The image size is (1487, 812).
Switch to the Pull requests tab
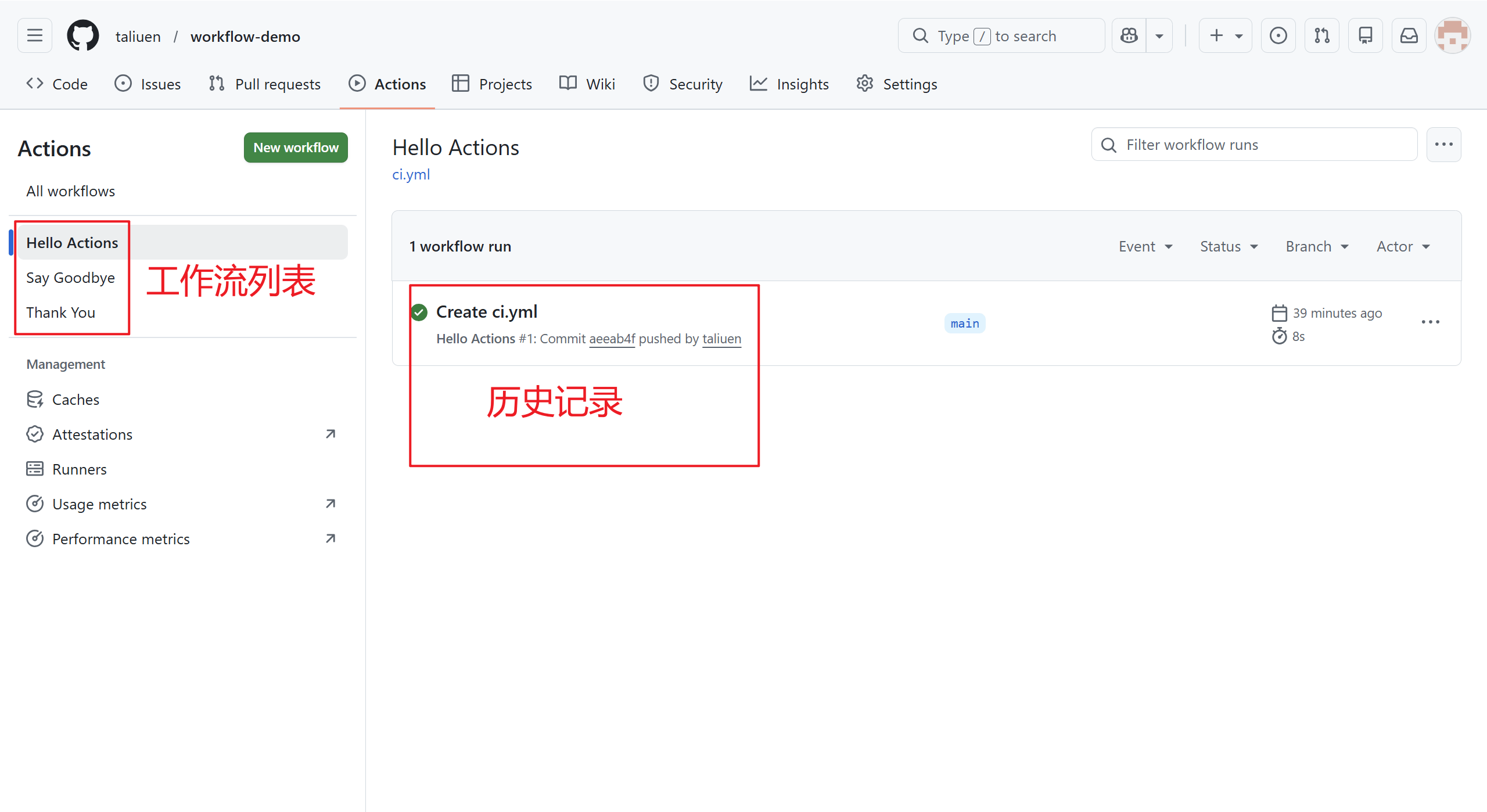coord(265,84)
